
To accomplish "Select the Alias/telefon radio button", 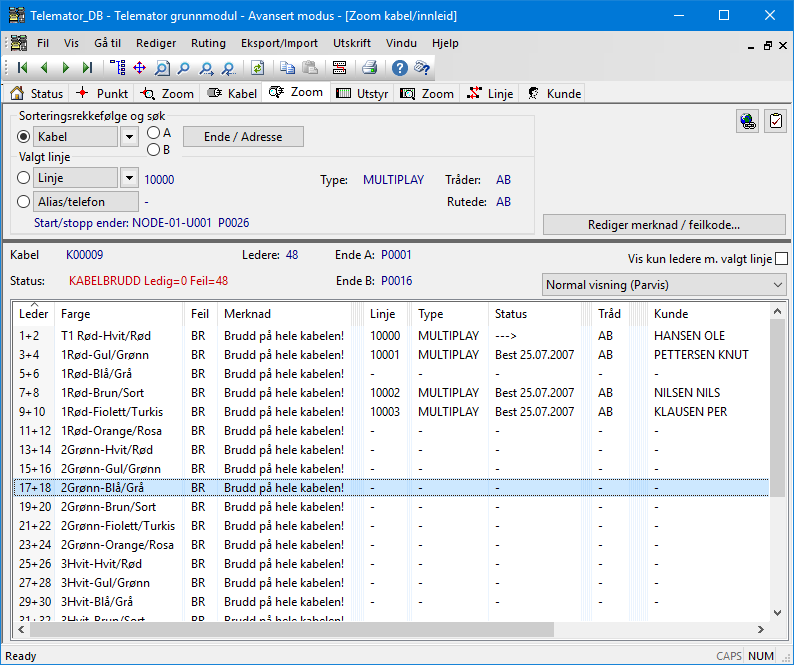I will [23, 202].
